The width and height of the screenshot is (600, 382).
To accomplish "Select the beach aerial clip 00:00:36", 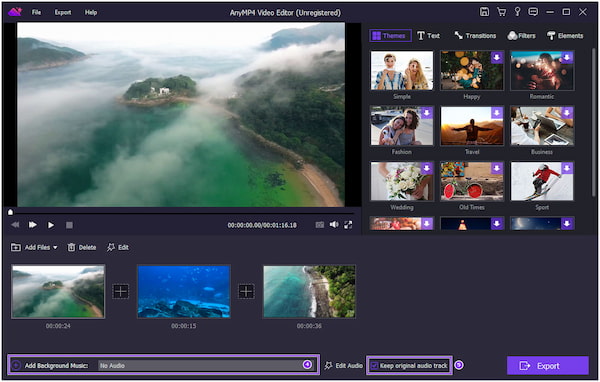I will pos(309,292).
